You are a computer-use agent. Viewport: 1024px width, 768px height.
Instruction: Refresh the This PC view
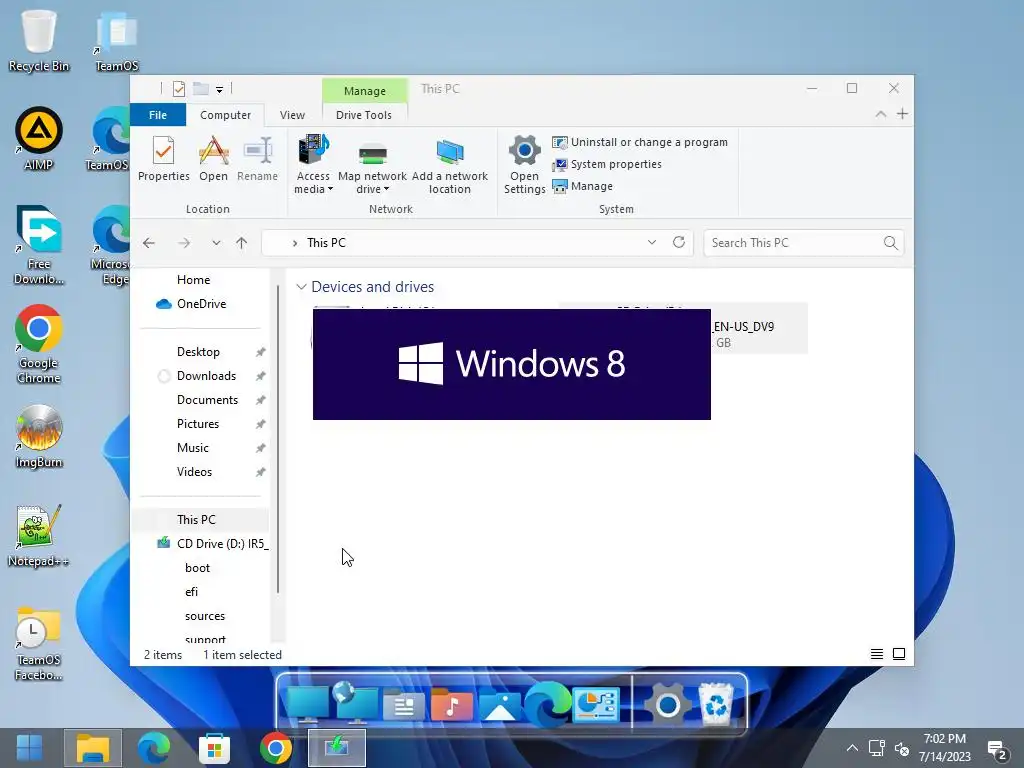click(679, 242)
